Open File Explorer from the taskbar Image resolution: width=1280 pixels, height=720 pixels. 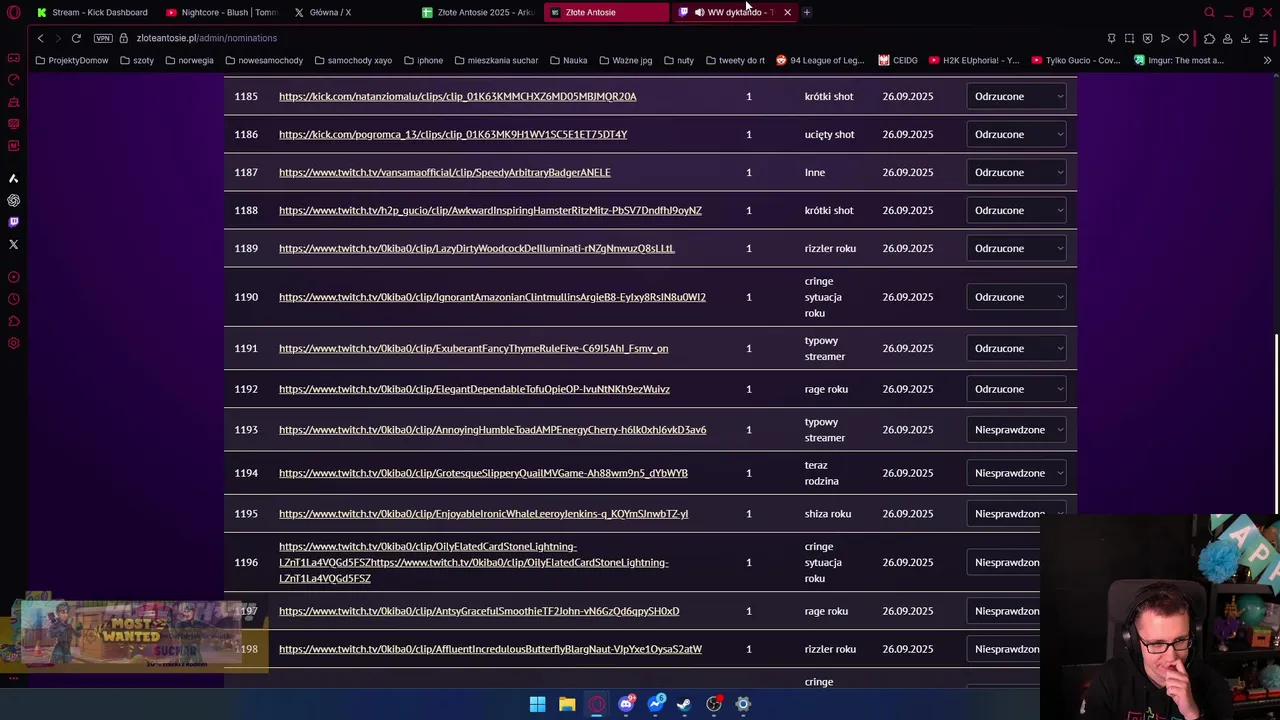pos(567,704)
